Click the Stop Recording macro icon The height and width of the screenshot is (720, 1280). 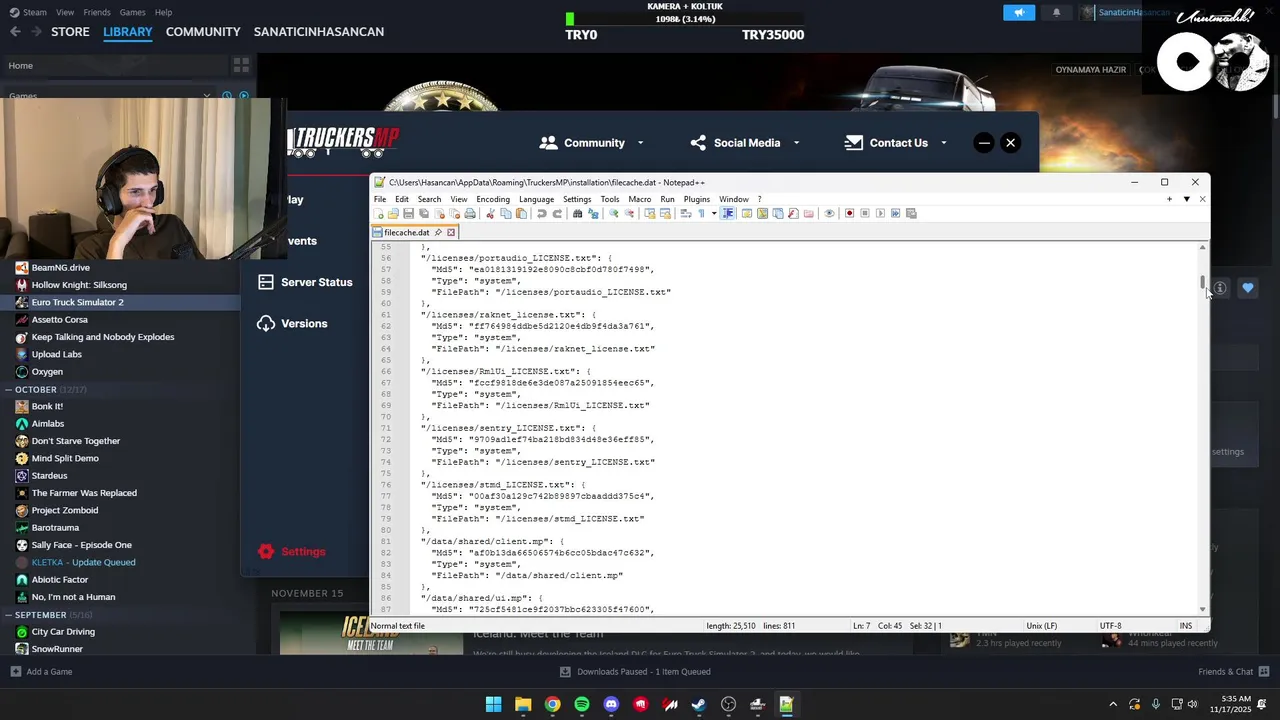pos(865,213)
